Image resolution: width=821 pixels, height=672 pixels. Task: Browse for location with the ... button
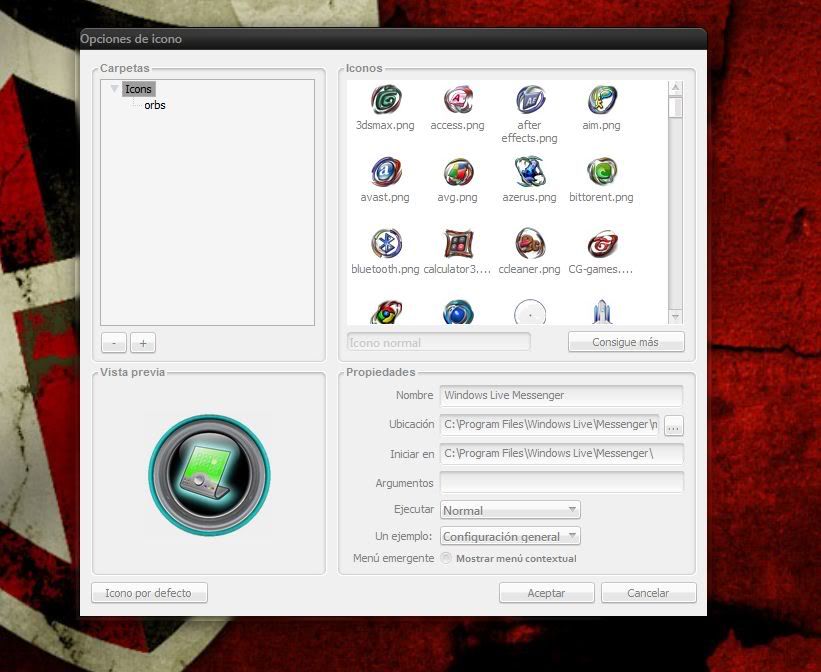click(673, 426)
